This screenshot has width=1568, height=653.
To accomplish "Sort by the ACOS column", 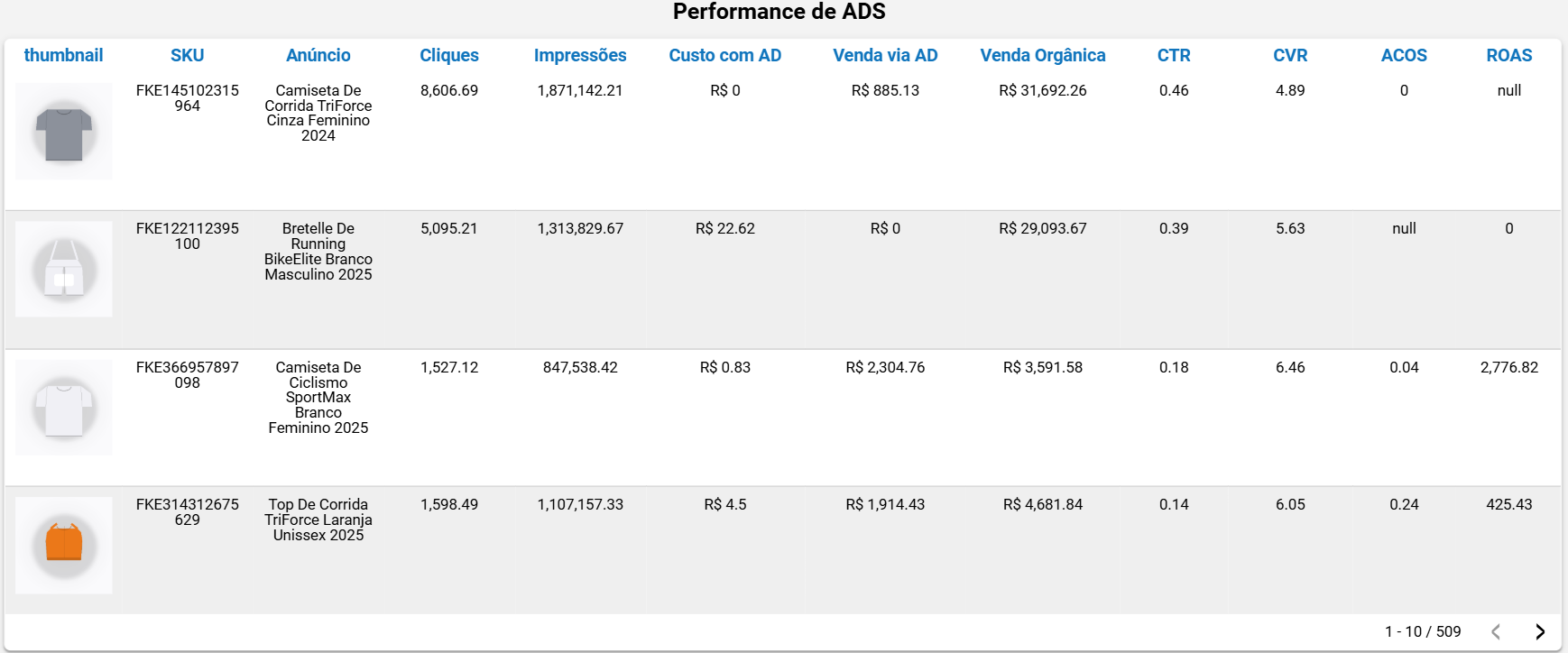I will 1404,55.
